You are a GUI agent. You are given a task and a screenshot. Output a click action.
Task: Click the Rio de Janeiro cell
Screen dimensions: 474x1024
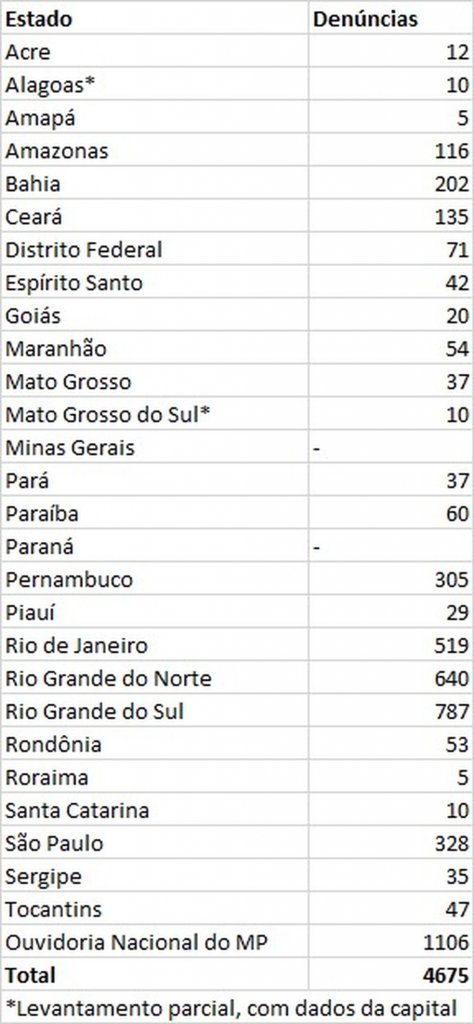pos(154,645)
